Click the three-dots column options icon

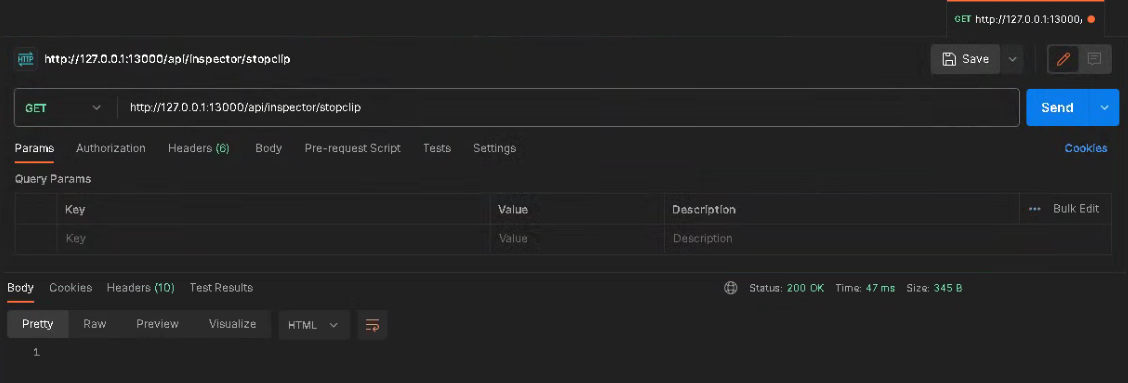pos(1034,209)
